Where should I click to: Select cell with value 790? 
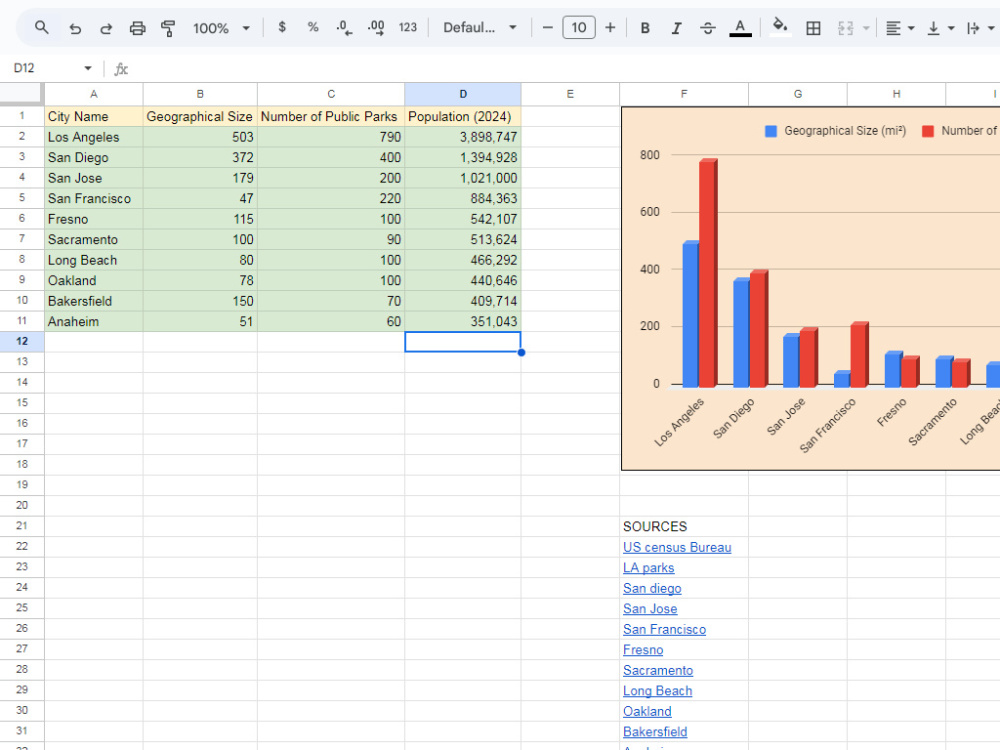[331, 137]
